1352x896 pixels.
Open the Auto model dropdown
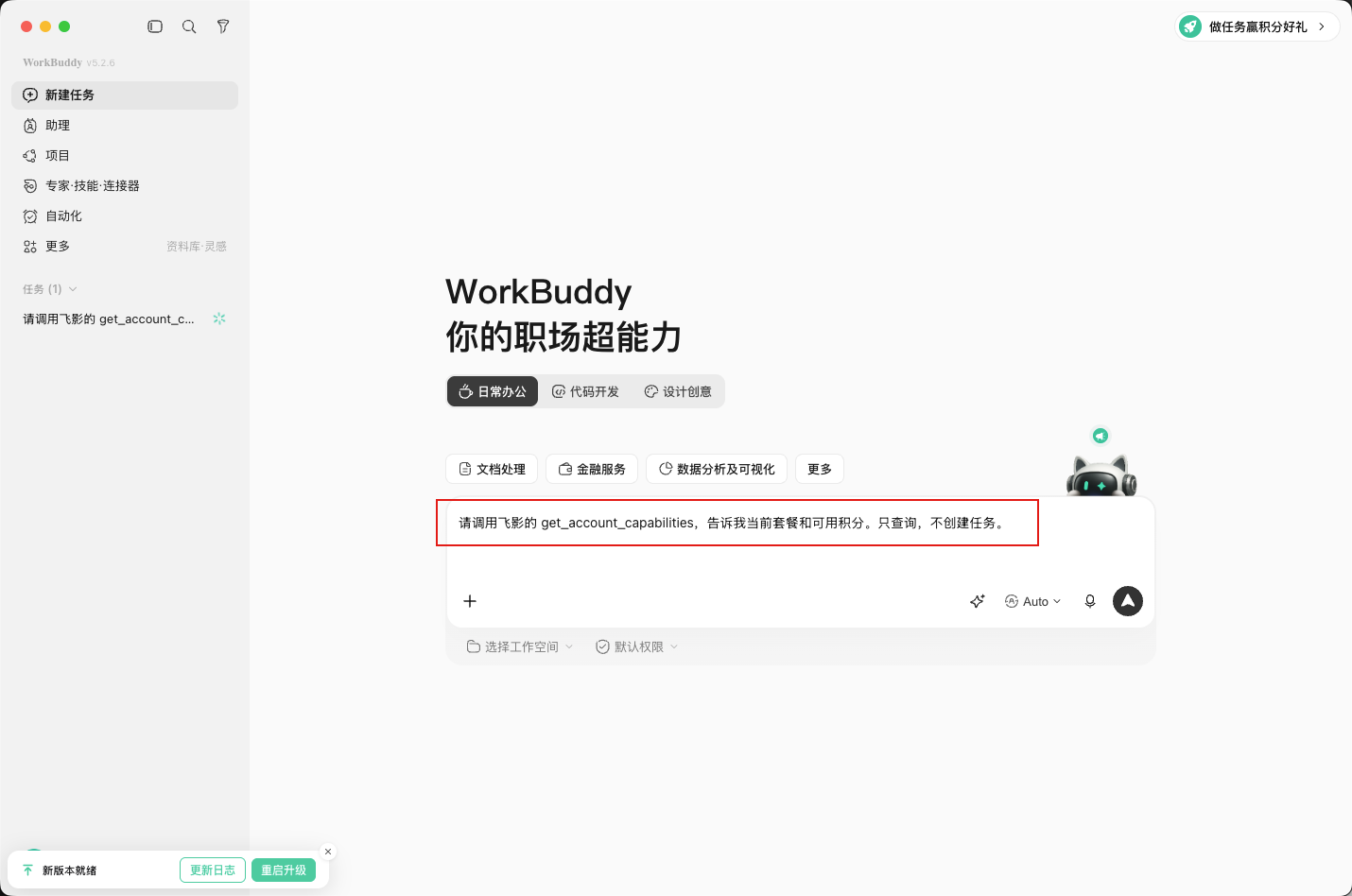(1033, 601)
